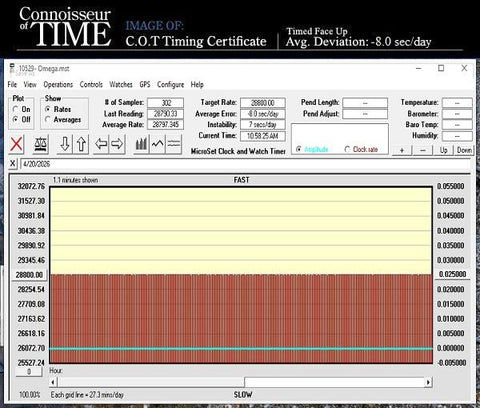Click the left arrow toolbar icon
Screen dimensions: 480x408
pyautogui.click(x=101, y=144)
